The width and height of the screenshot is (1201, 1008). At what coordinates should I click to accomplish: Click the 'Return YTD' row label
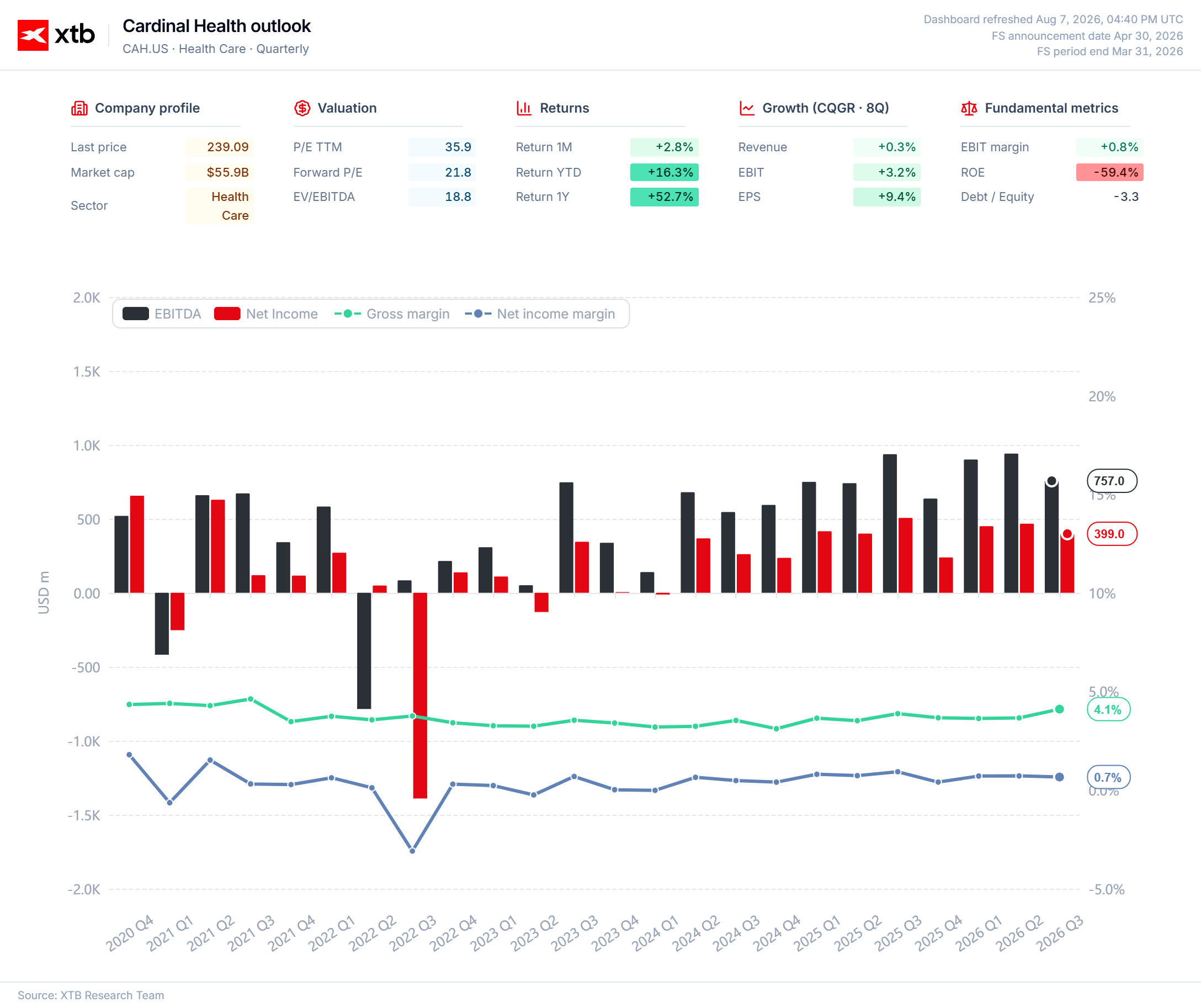548,172
